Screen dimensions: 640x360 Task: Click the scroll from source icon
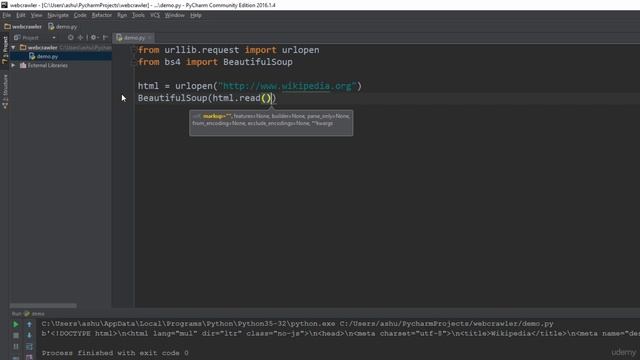pyautogui.click(x=71, y=38)
